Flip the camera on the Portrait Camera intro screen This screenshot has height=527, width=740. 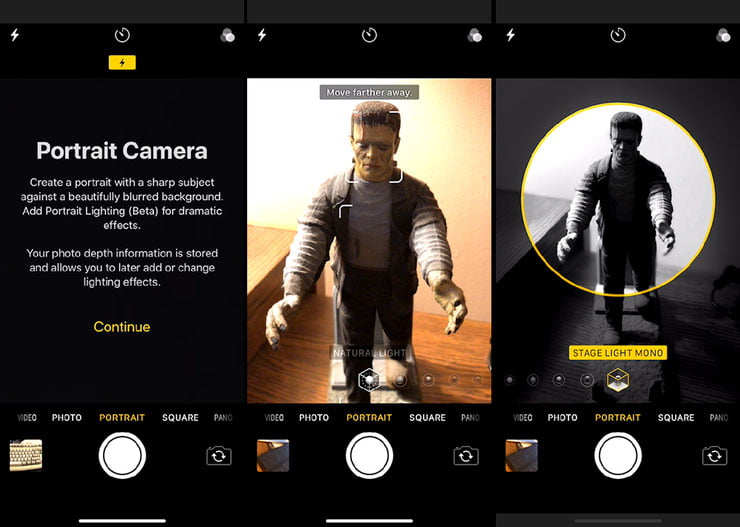point(219,456)
